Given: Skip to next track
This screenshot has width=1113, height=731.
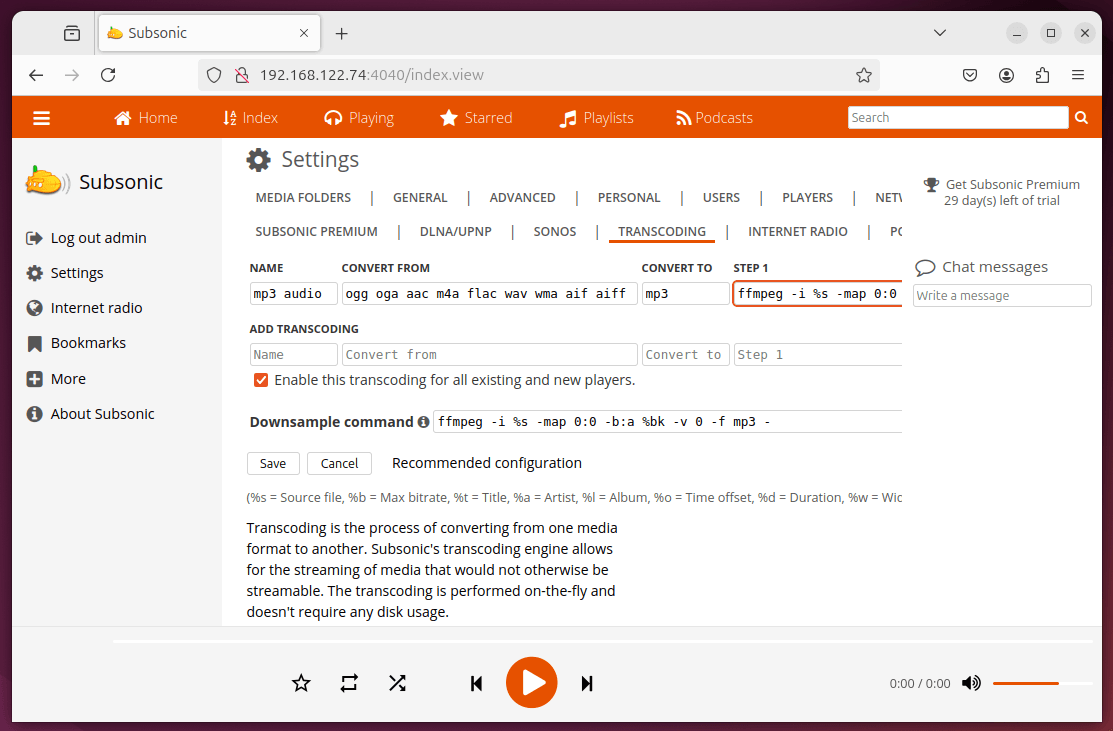Looking at the screenshot, I should click(x=586, y=683).
